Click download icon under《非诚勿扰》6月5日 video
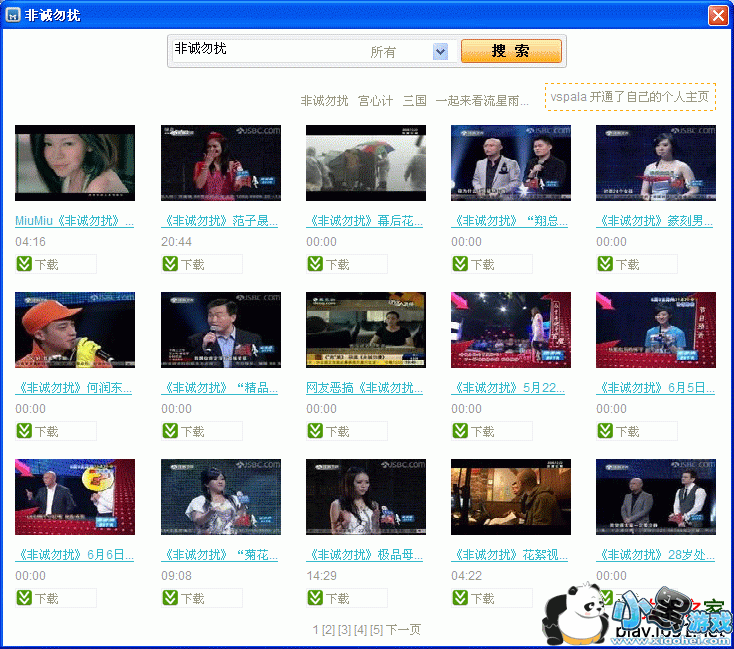The height and width of the screenshot is (649, 734). pyautogui.click(x=606, y=431)
